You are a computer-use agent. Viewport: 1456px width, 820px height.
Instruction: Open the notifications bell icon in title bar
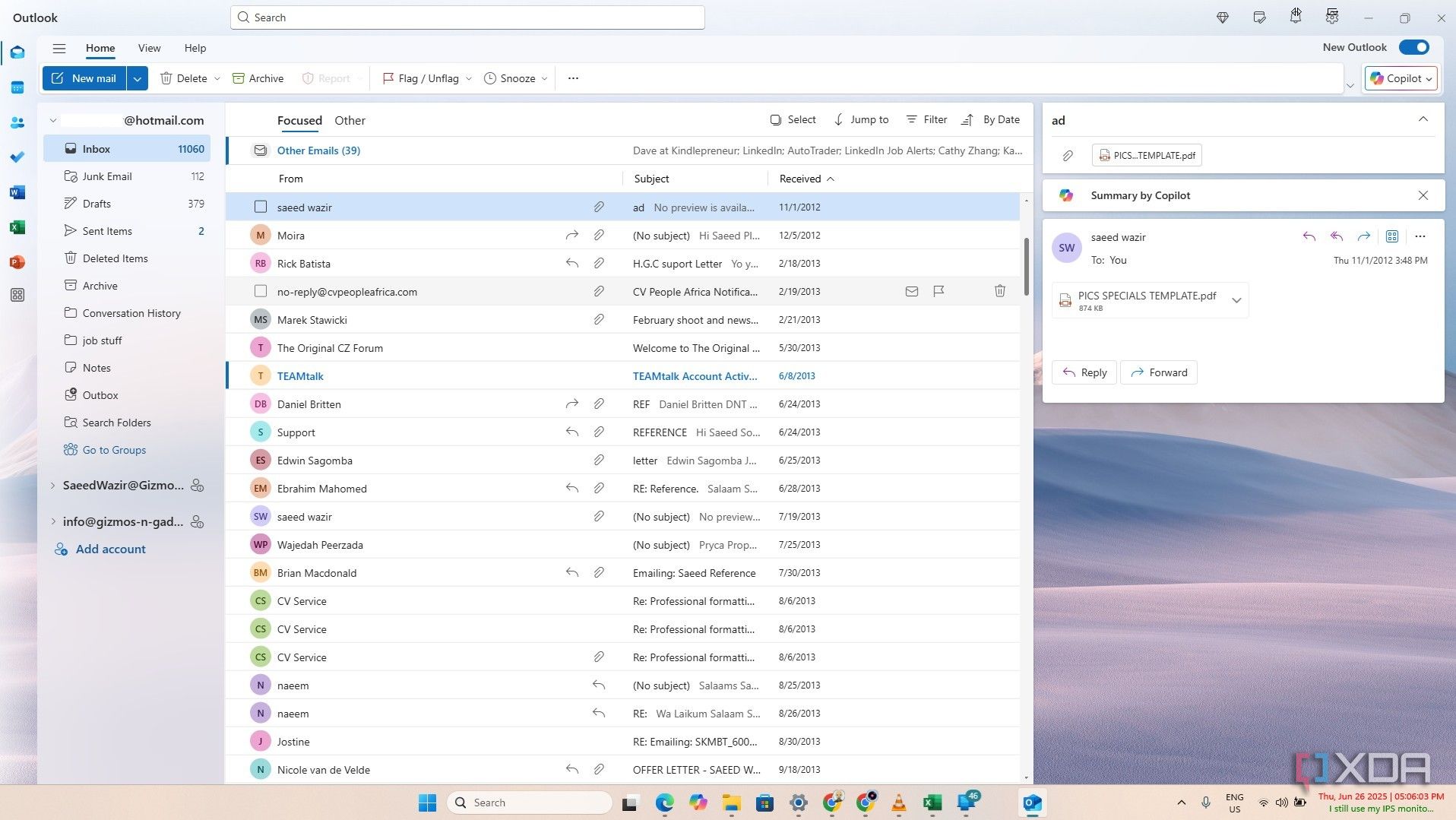1296,16
